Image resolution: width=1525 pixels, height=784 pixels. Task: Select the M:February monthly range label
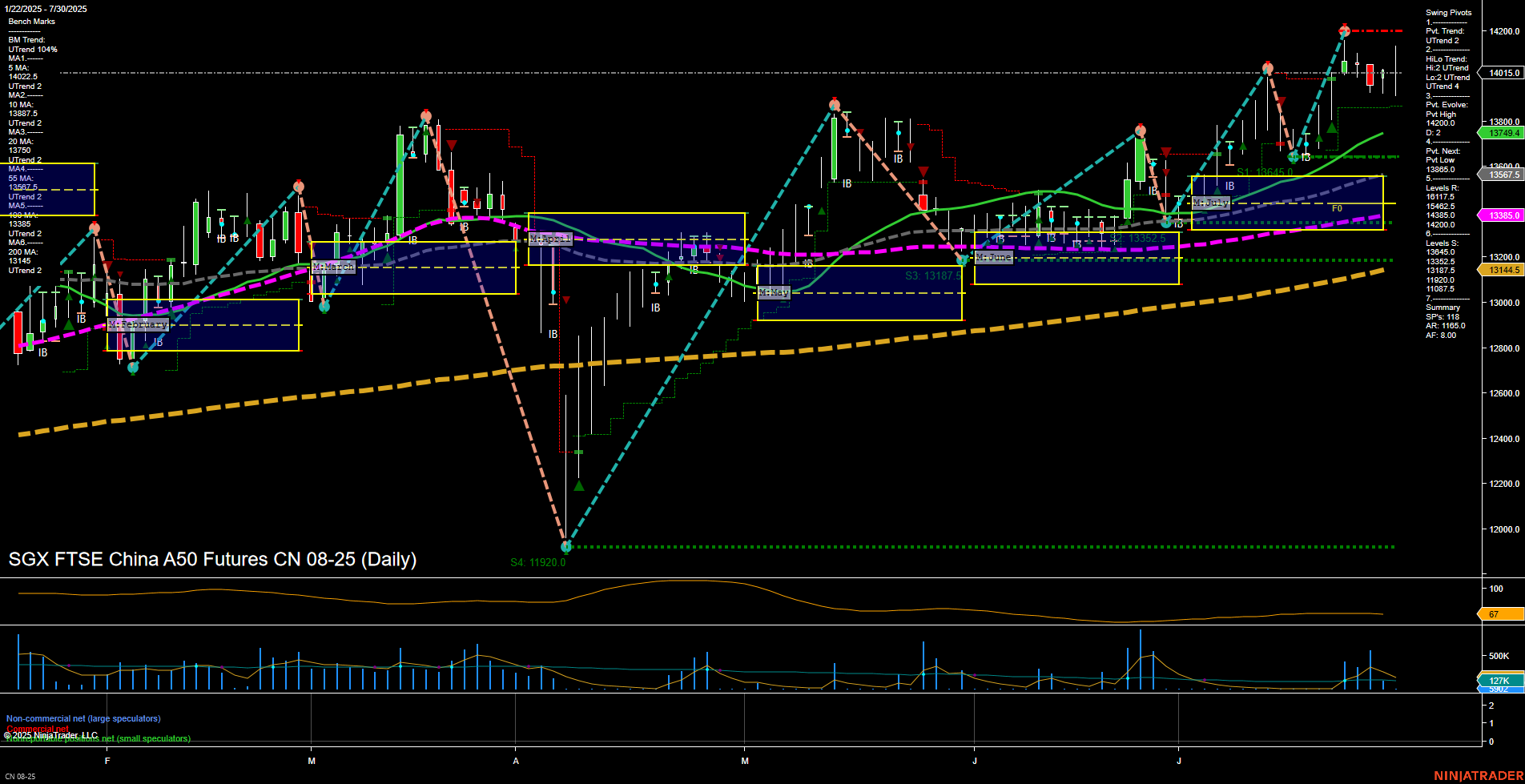(138, 324)
